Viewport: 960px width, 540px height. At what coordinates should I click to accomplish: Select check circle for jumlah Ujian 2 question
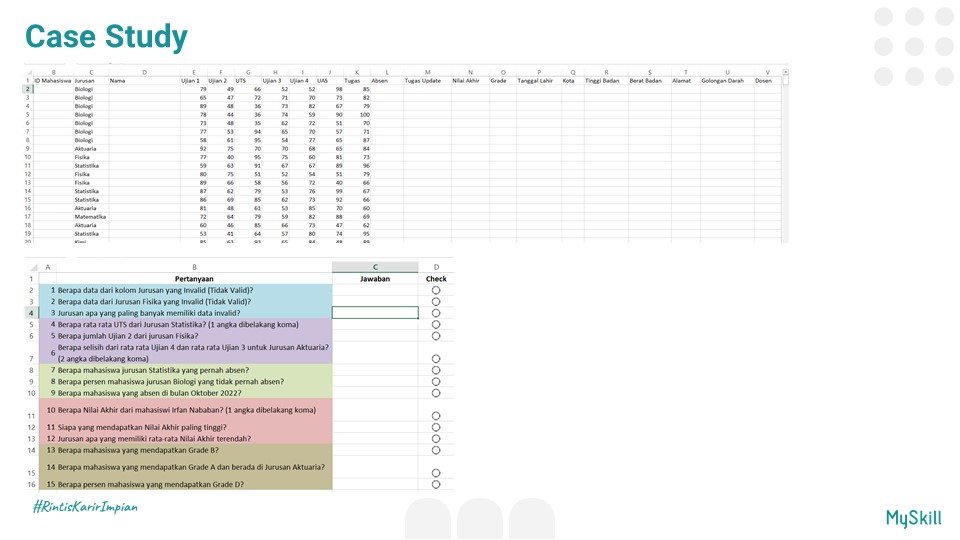(436, 336)
